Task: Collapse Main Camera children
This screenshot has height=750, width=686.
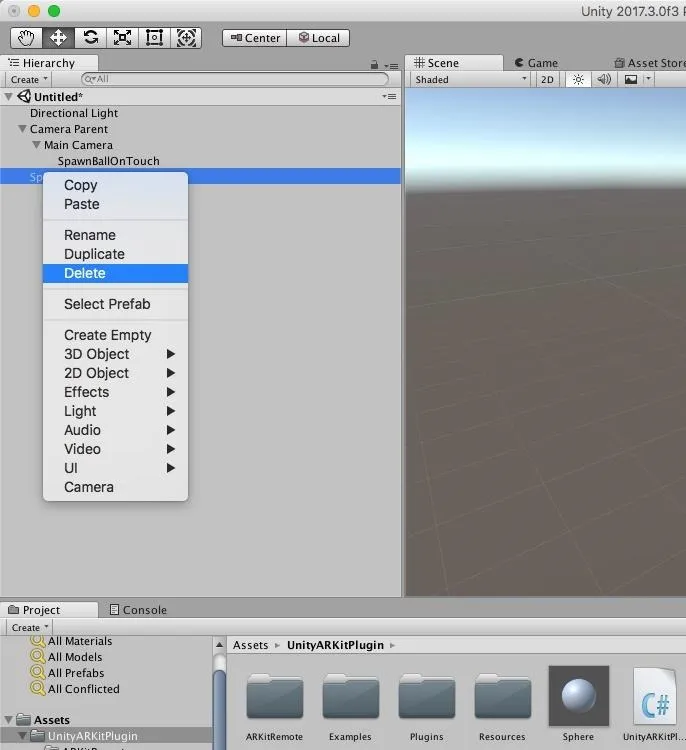Action: tap(36, 144)
